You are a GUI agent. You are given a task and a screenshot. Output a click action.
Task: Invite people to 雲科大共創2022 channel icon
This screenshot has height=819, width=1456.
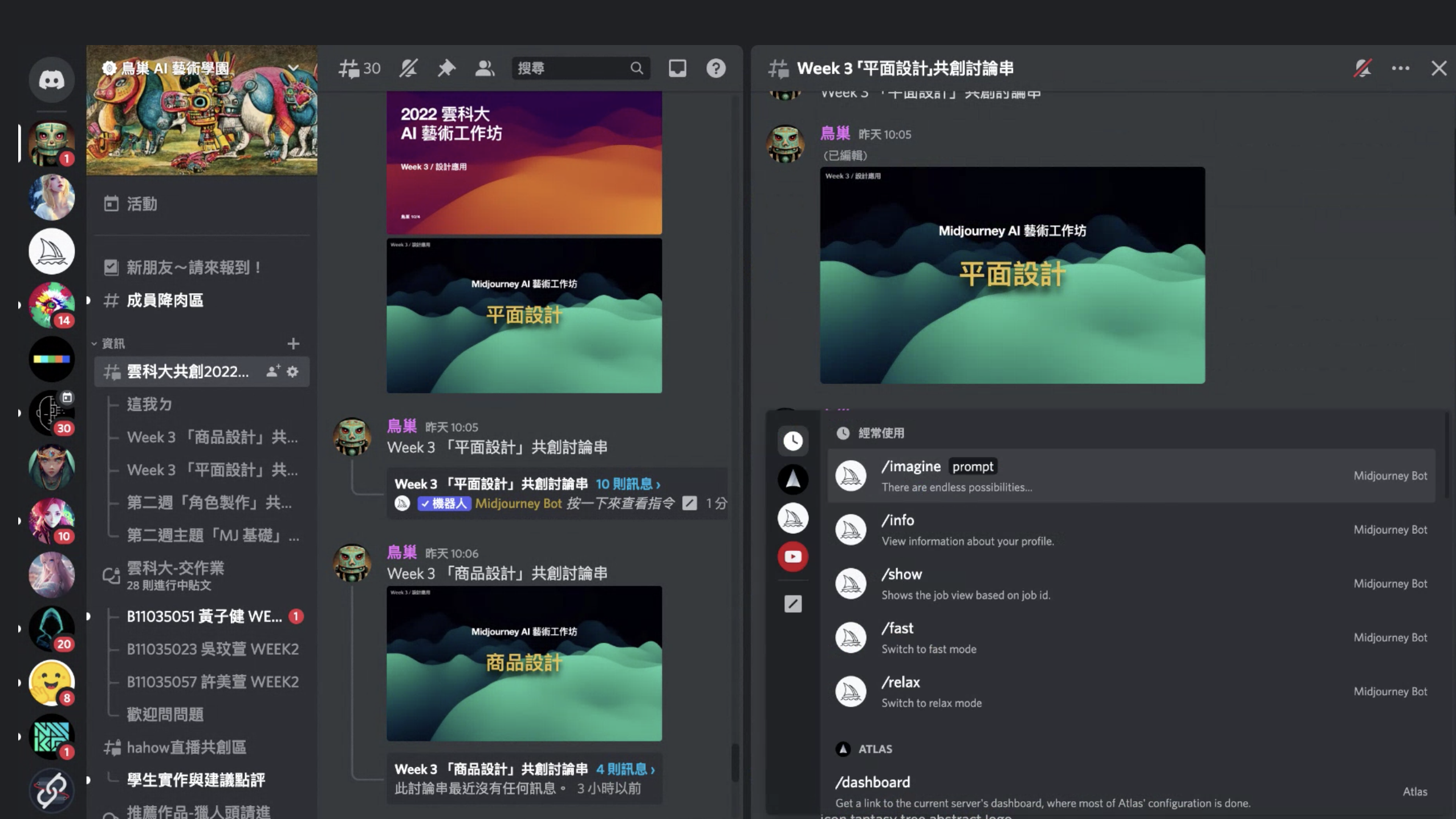click(x=273, y=371)
